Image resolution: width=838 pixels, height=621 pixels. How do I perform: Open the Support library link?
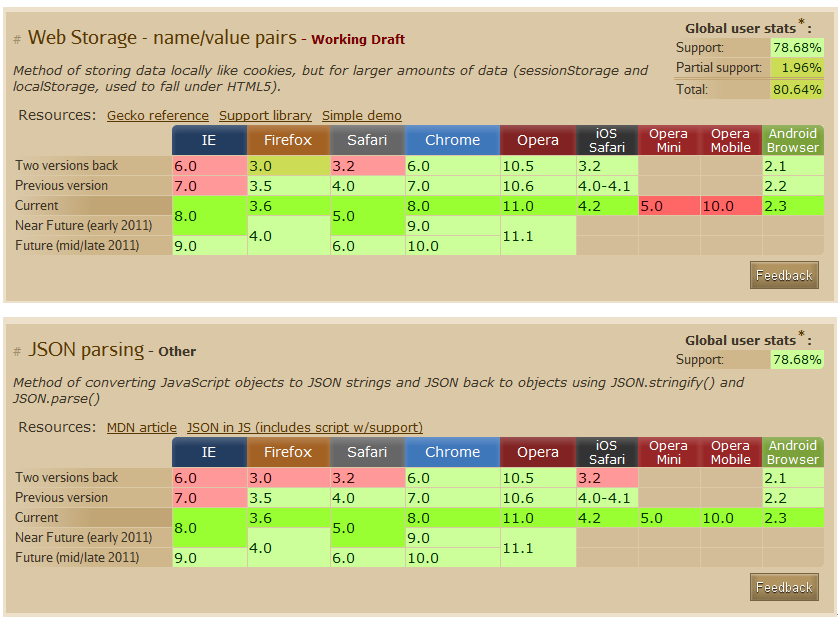(265, 116)
